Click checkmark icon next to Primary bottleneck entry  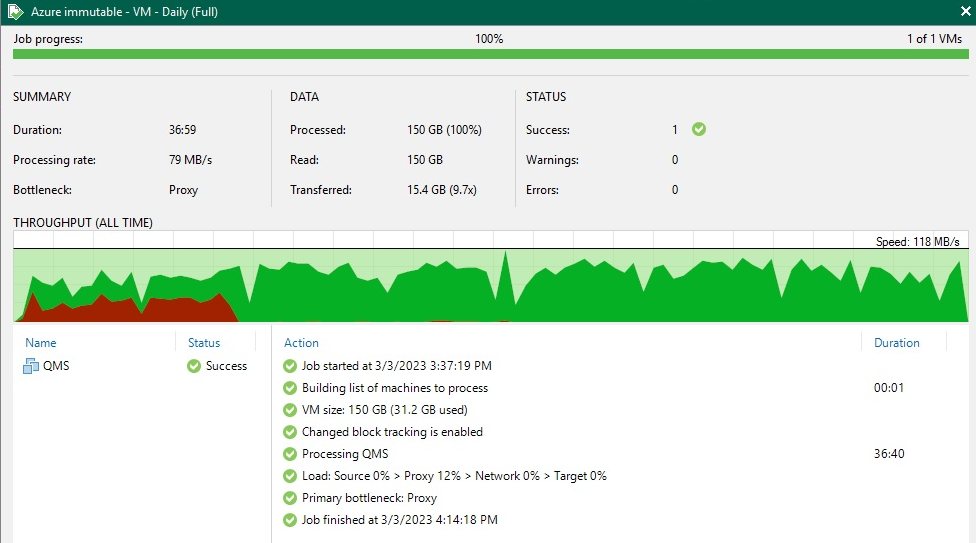coord(289,498)
